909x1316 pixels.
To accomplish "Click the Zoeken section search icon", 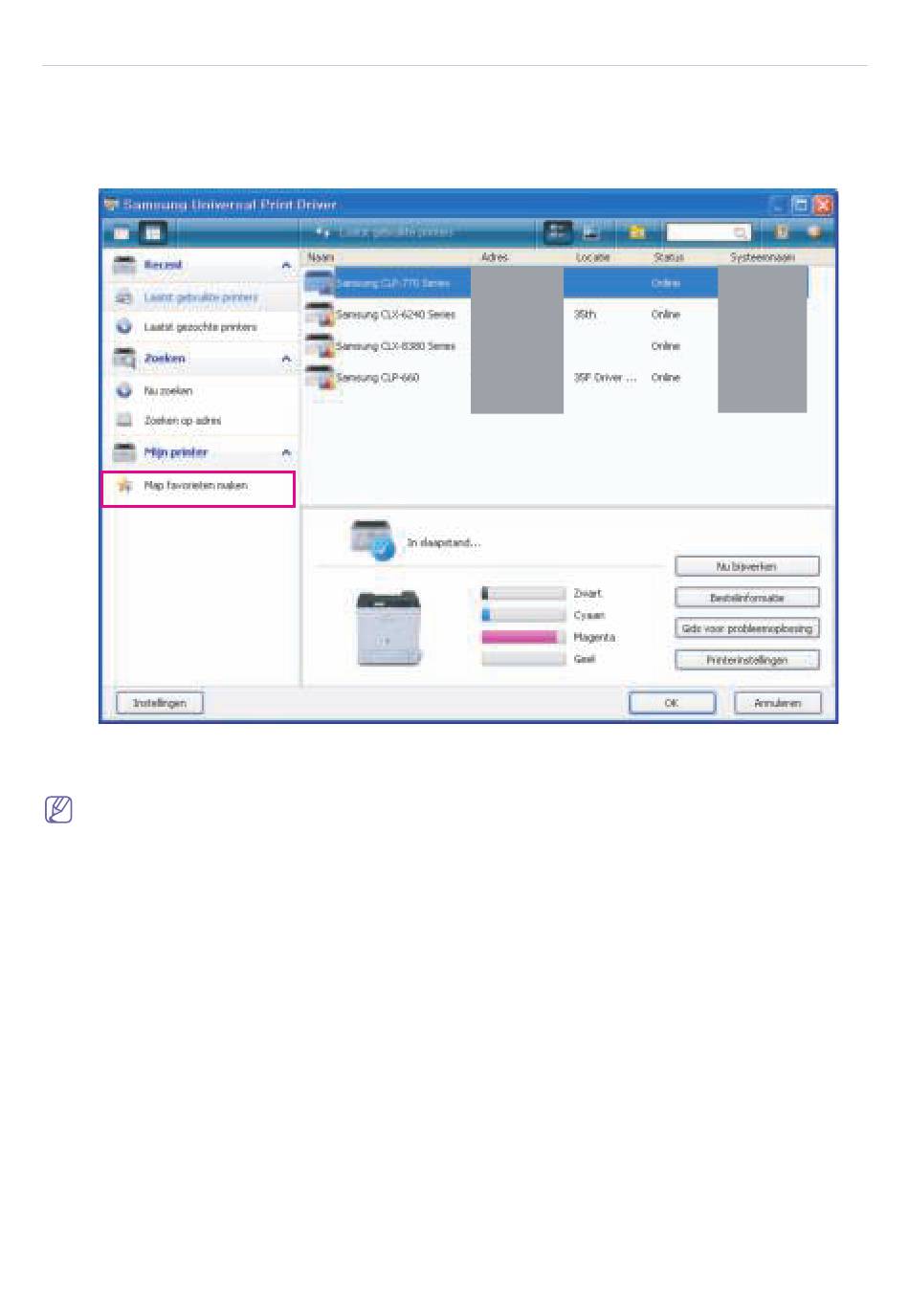I will pos(124,359).
